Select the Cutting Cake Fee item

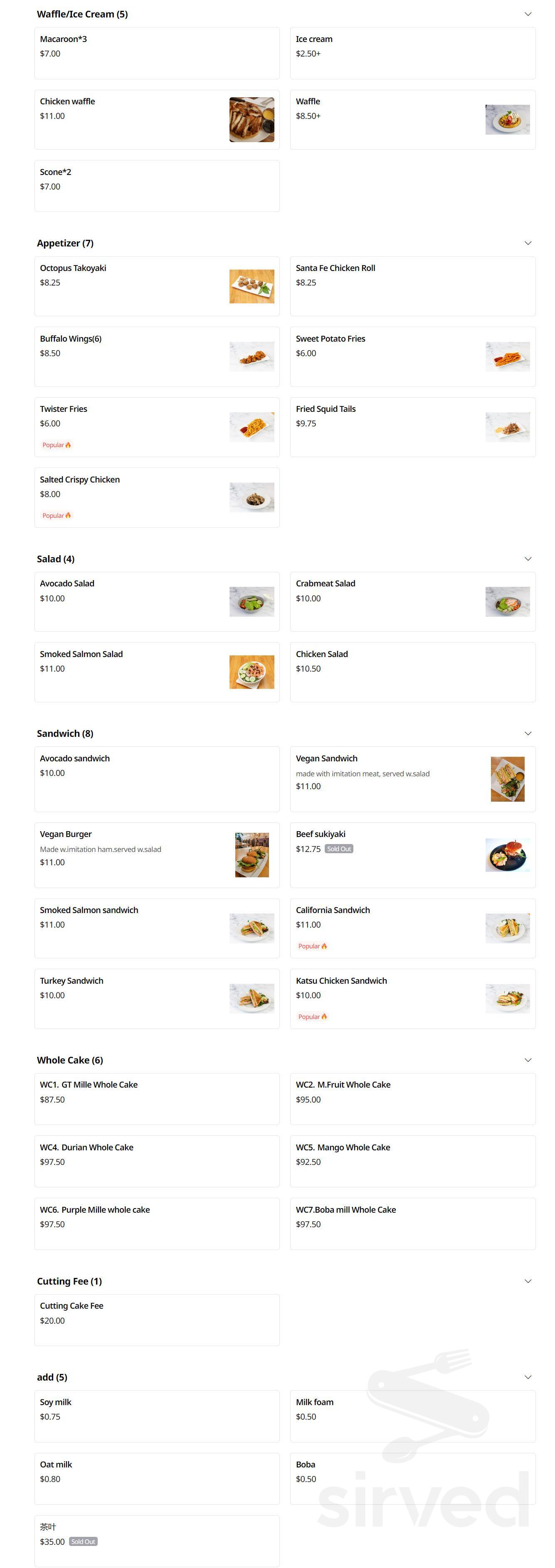click(157, 1319)
